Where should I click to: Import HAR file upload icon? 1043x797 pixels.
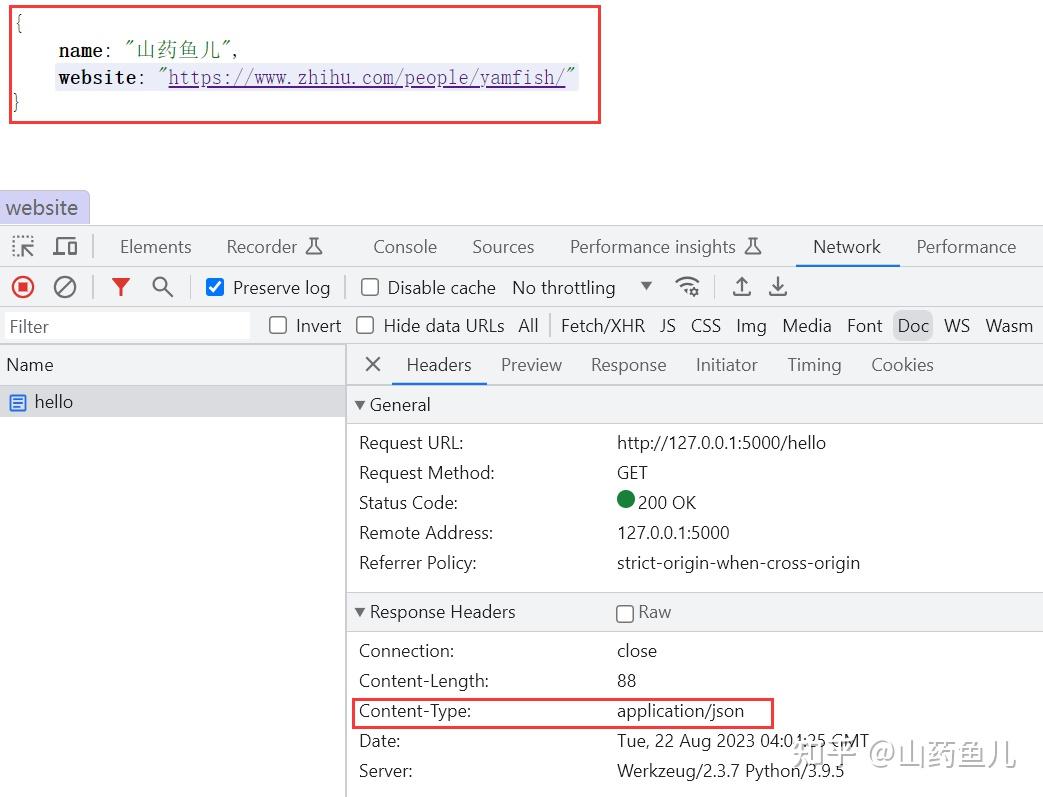point(742,287)
